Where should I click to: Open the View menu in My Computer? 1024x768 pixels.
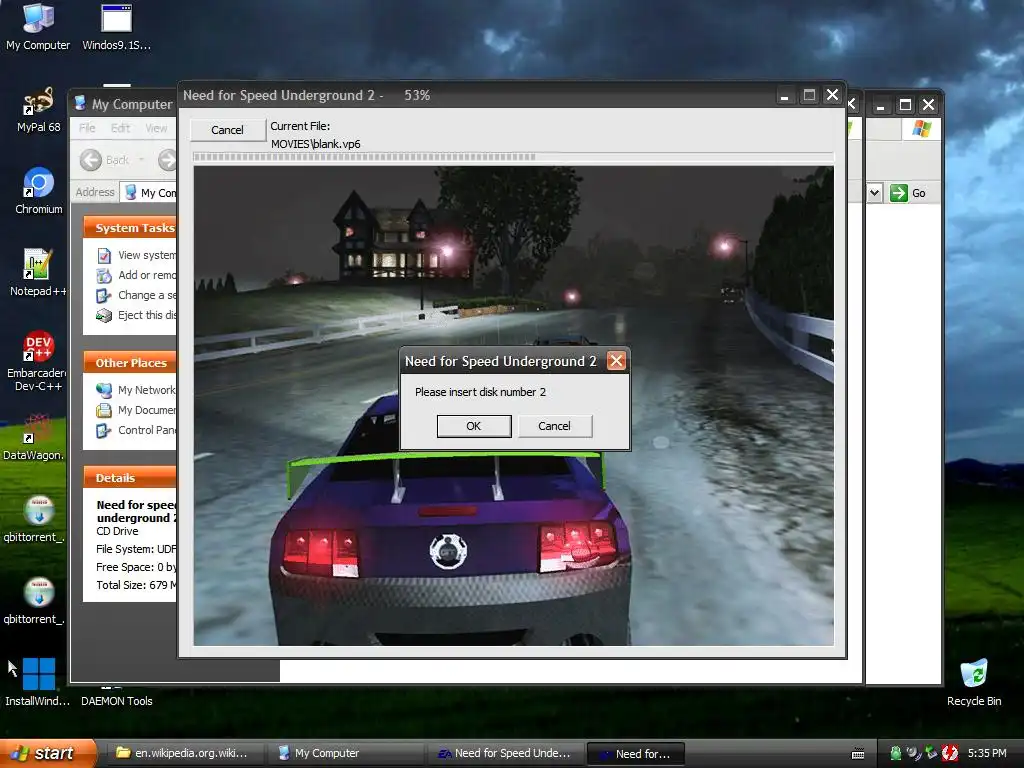tap(156, 128)
